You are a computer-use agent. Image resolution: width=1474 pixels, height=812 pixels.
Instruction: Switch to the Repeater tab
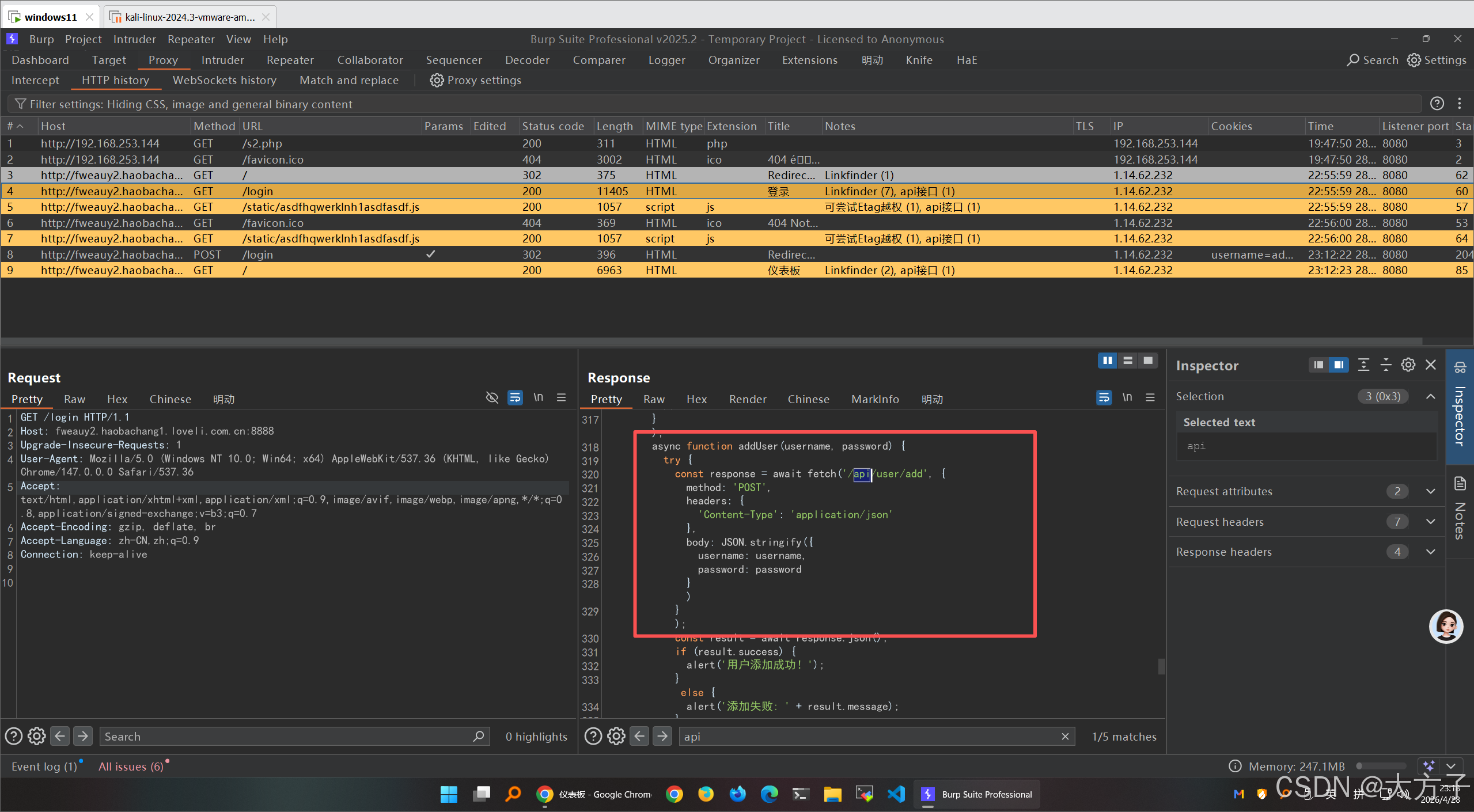tap(290, 60)
